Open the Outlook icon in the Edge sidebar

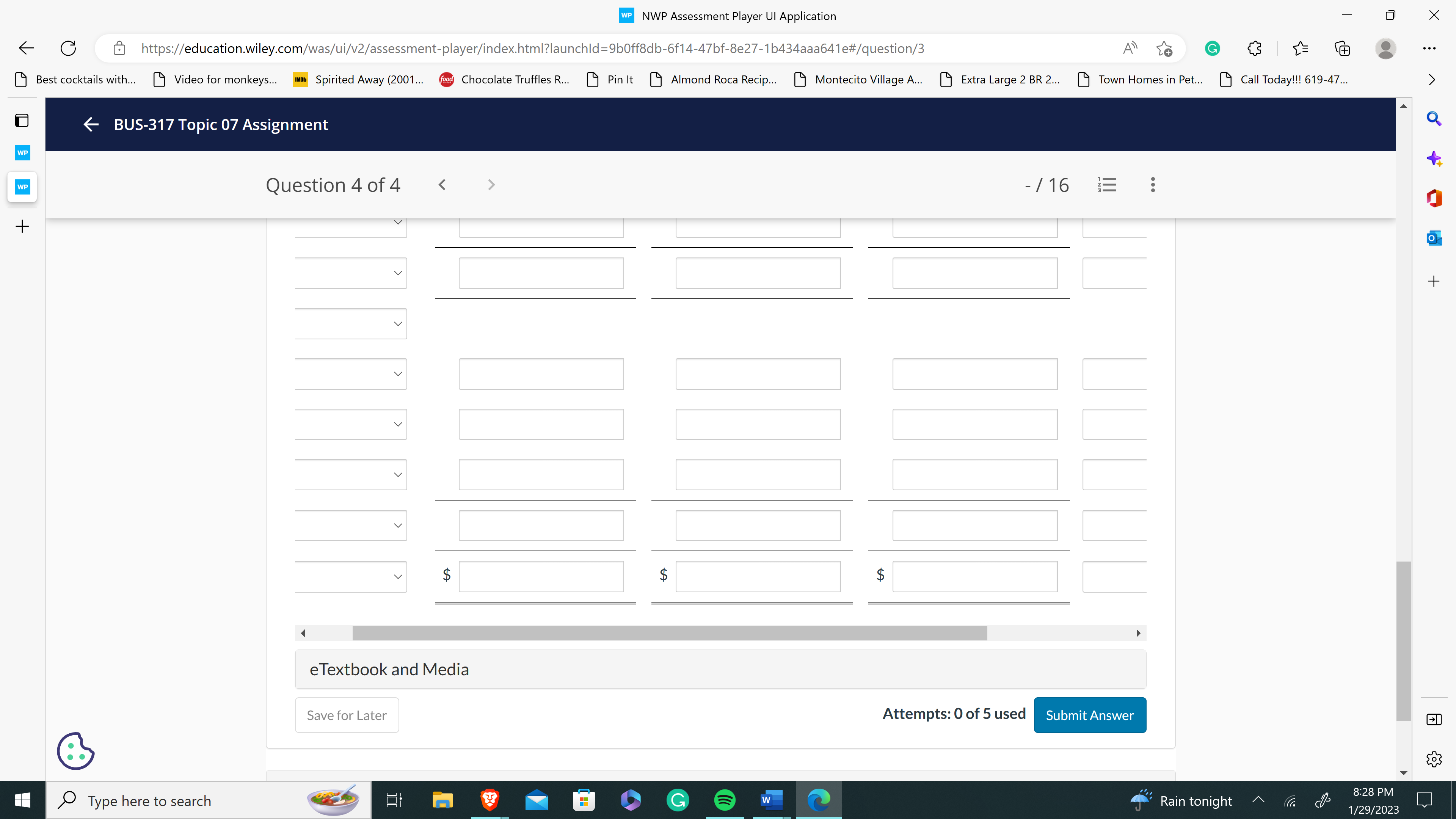(1433, 238)
